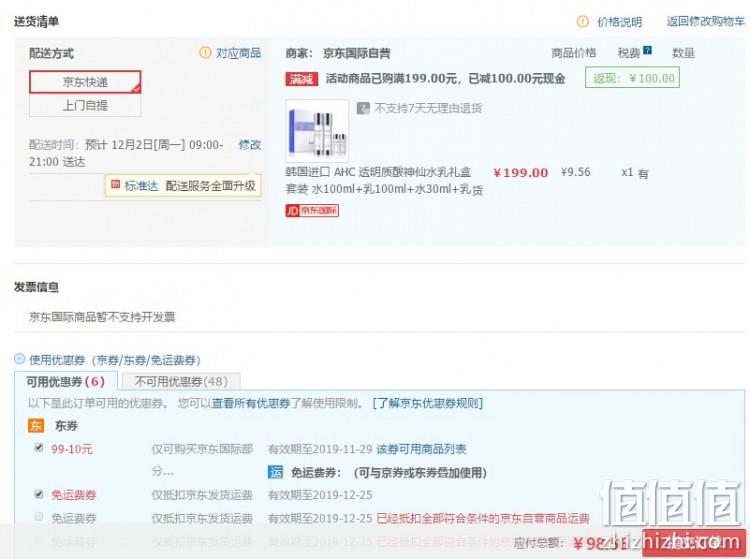Click the 京东国际商品暂不支持开发票 notice

102,317
